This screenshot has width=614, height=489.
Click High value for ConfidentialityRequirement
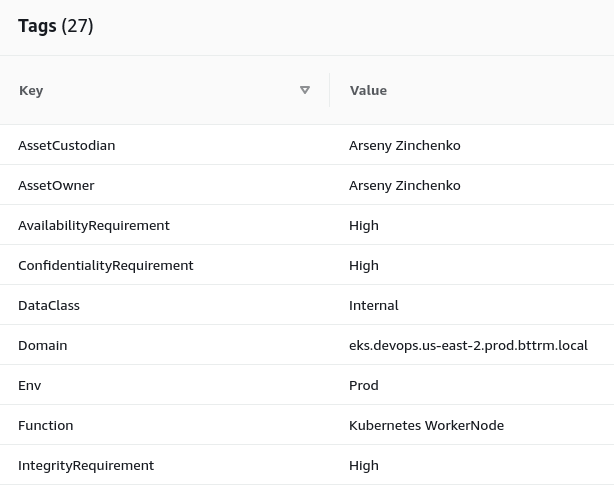[364, 265]
